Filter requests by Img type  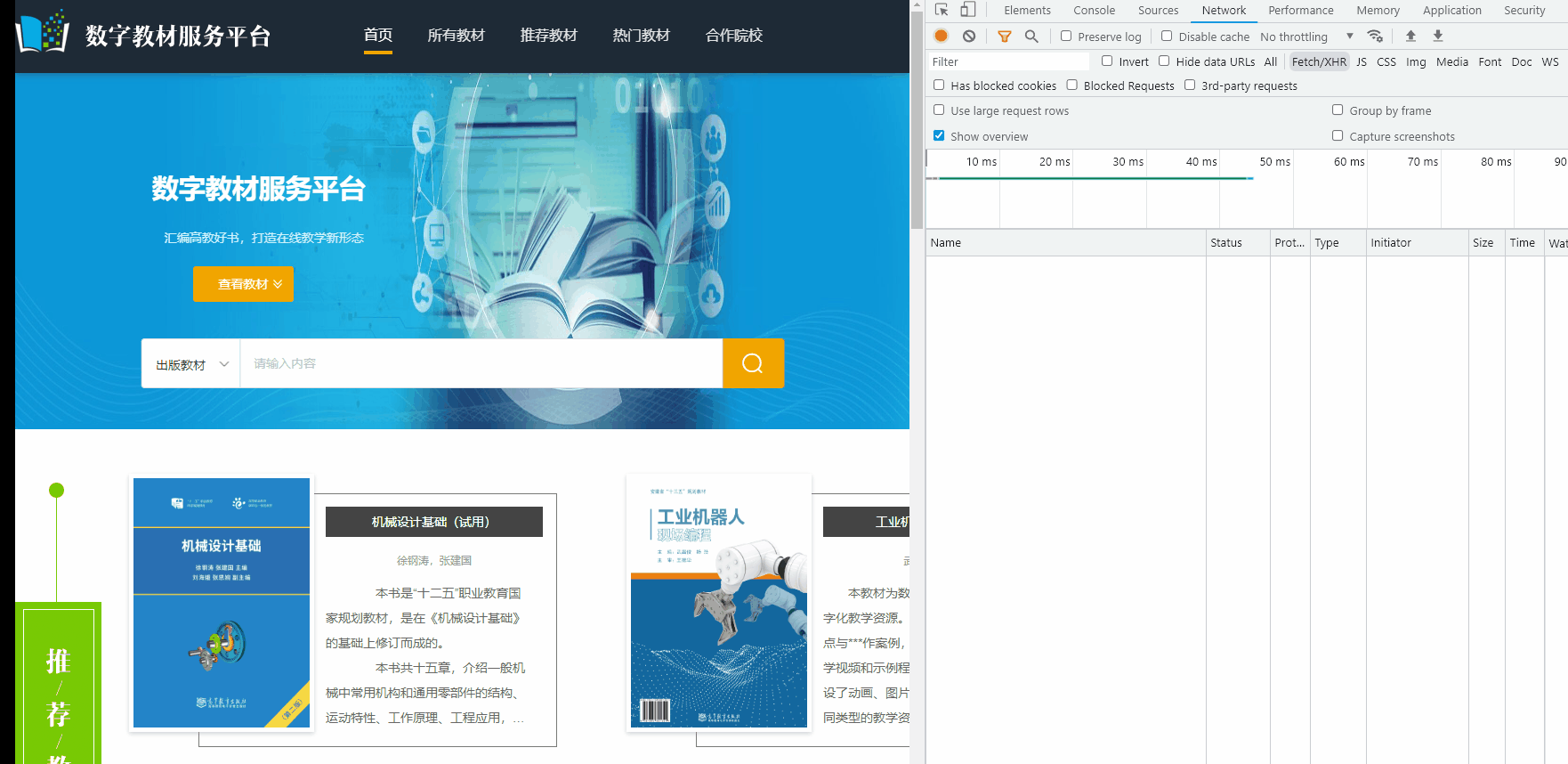click(1416, 61)
